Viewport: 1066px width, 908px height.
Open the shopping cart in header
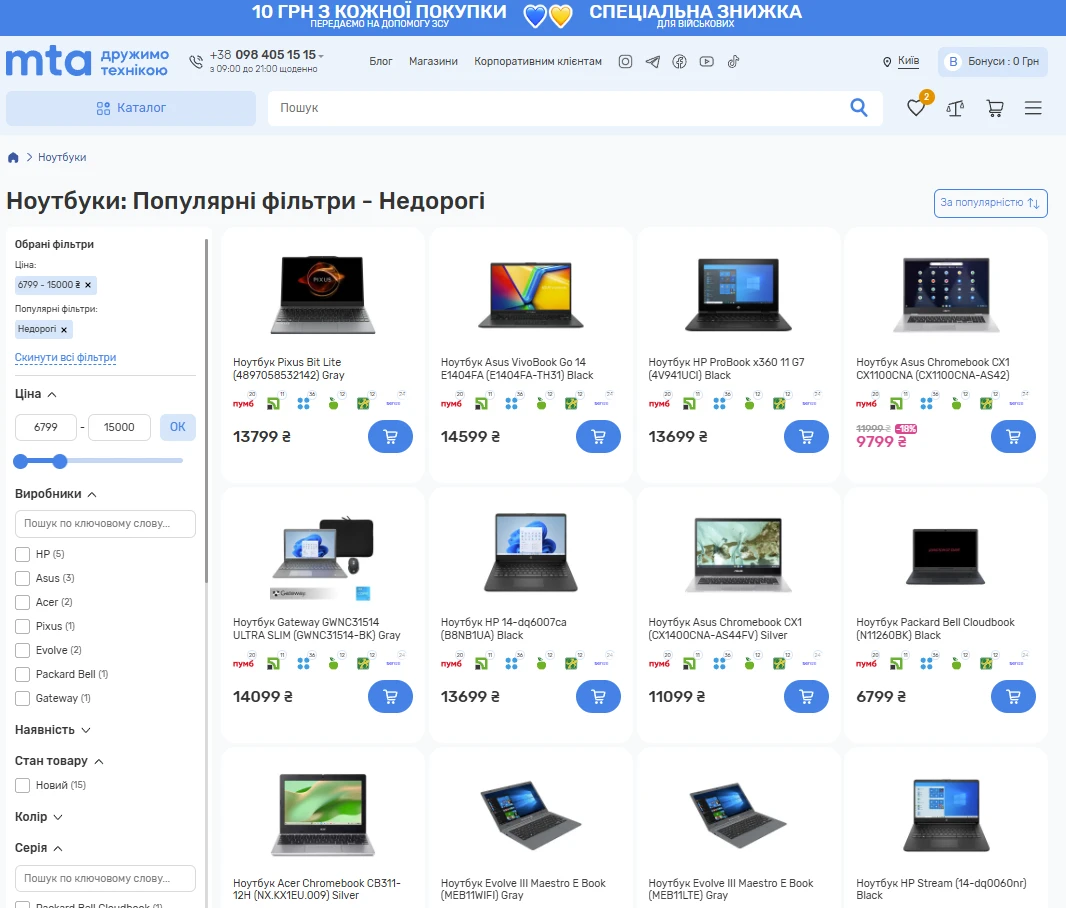click(995, 108)
